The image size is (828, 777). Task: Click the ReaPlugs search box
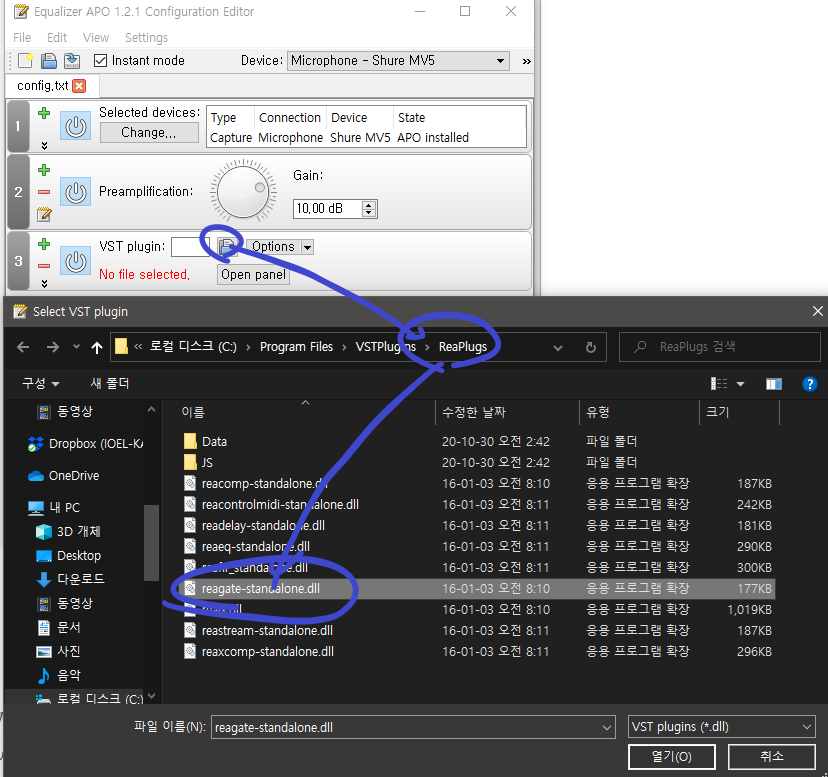click(x=719, y=347)
